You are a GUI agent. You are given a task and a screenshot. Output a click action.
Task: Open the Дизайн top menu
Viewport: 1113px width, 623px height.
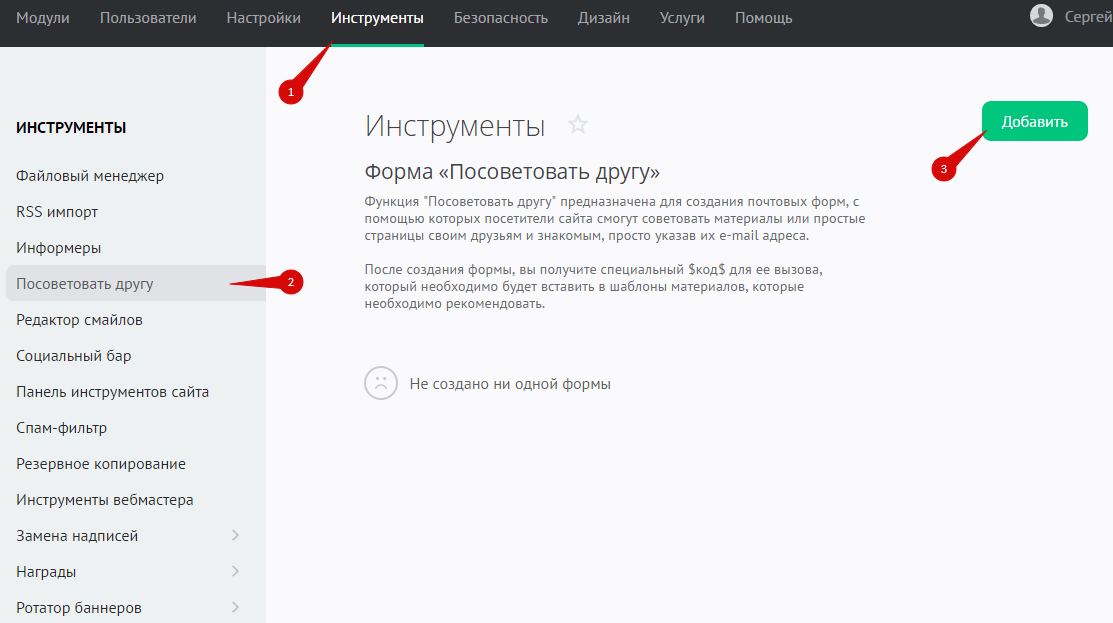(603, 18)
